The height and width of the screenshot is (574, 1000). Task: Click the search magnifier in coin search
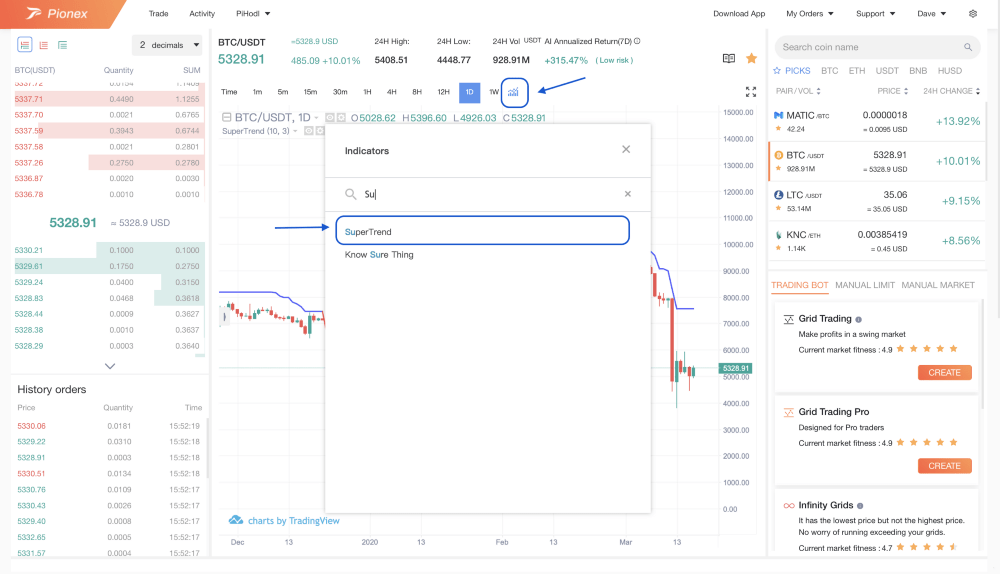click(967, 47)
